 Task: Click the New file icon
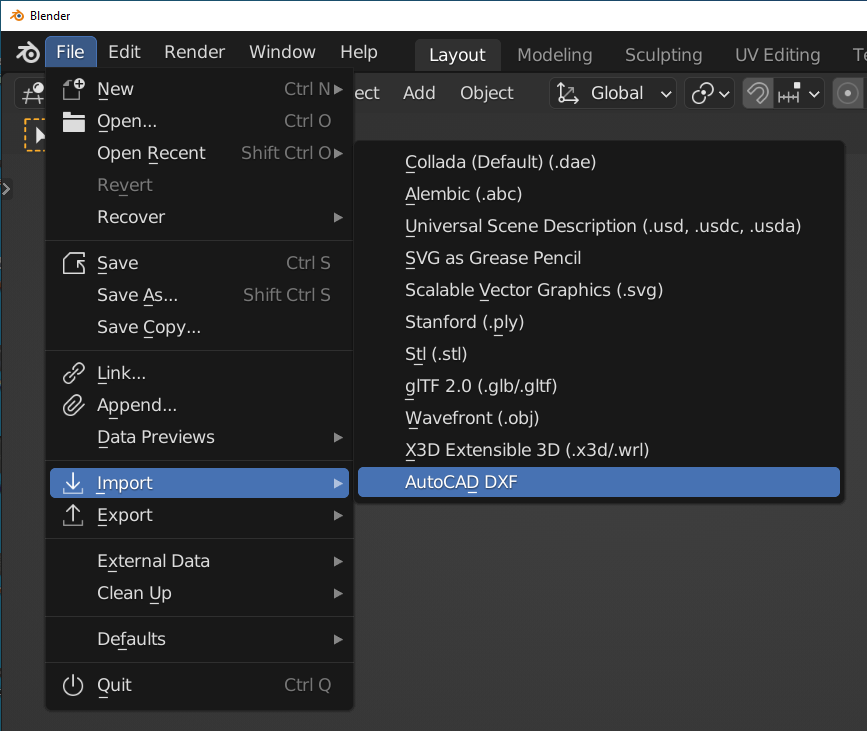[73, 89]
